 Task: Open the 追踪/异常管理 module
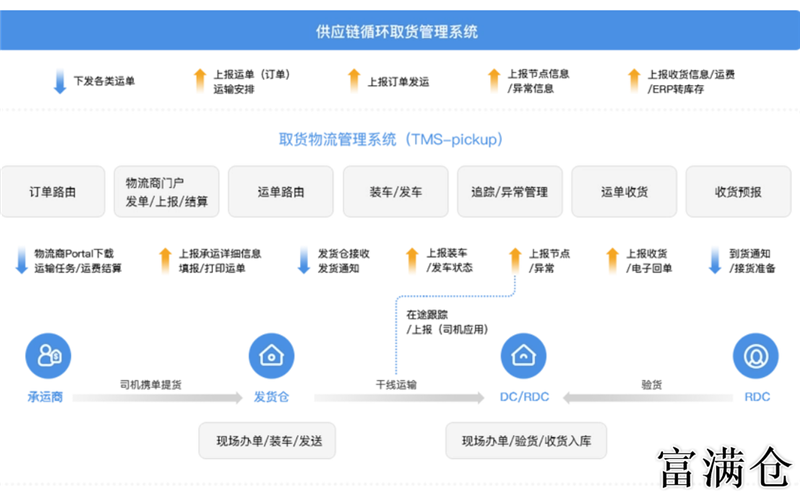pos(510,191)
